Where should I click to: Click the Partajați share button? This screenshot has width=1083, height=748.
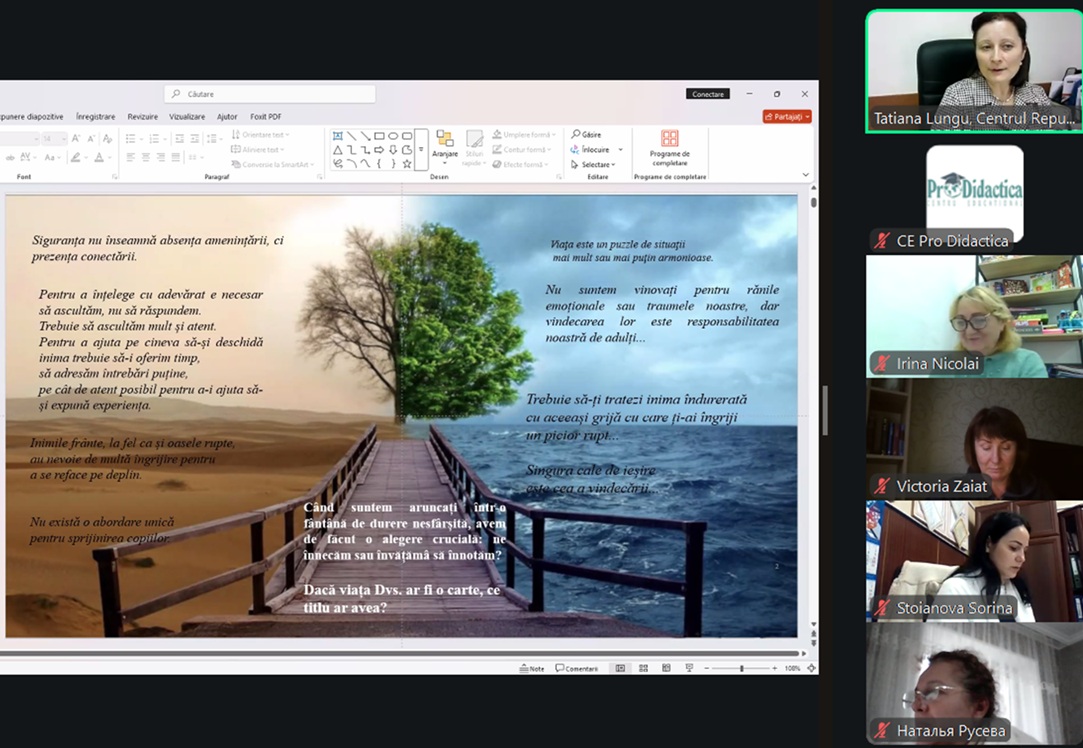coord(787,117)
